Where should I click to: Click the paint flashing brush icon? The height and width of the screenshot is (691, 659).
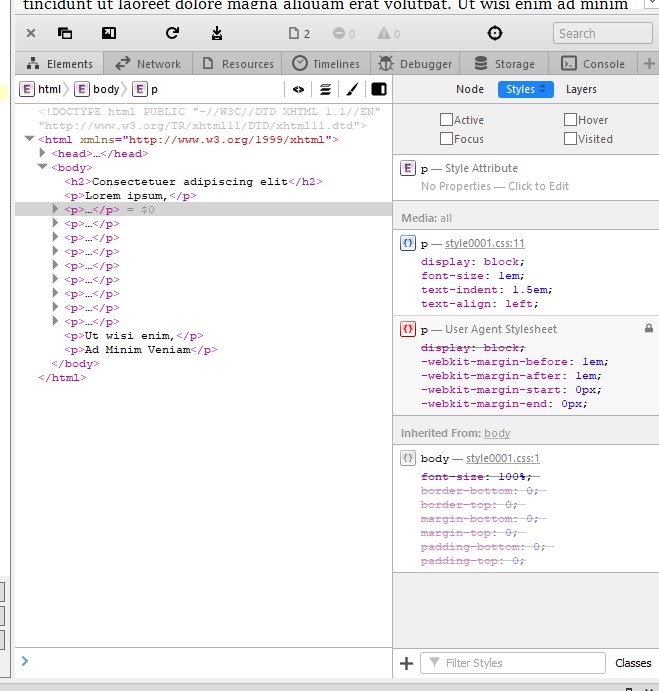coord(352,89)
